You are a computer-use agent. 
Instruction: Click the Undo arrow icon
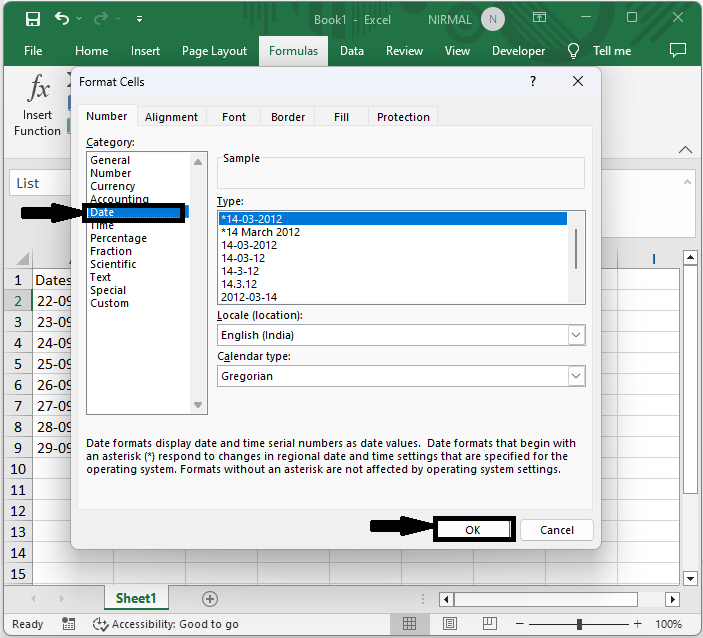click(63, 19)
